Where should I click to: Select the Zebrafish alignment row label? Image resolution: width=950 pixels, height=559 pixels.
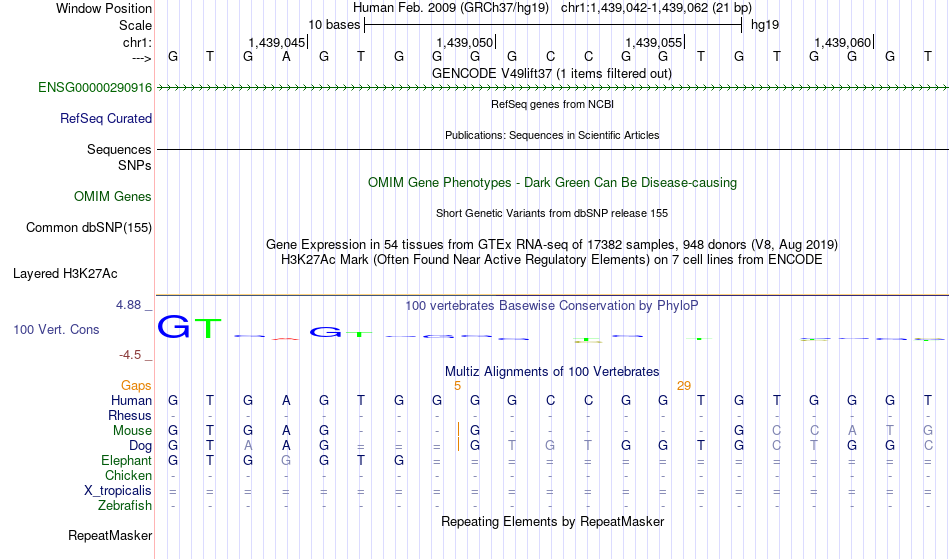click(x=125, y=505)
